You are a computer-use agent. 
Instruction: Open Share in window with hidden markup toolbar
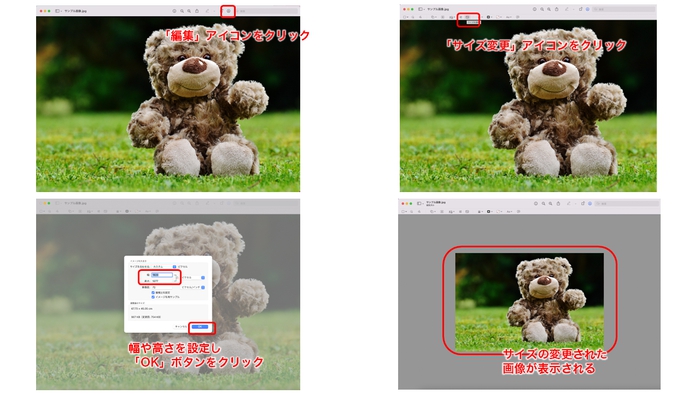point(197,11)
